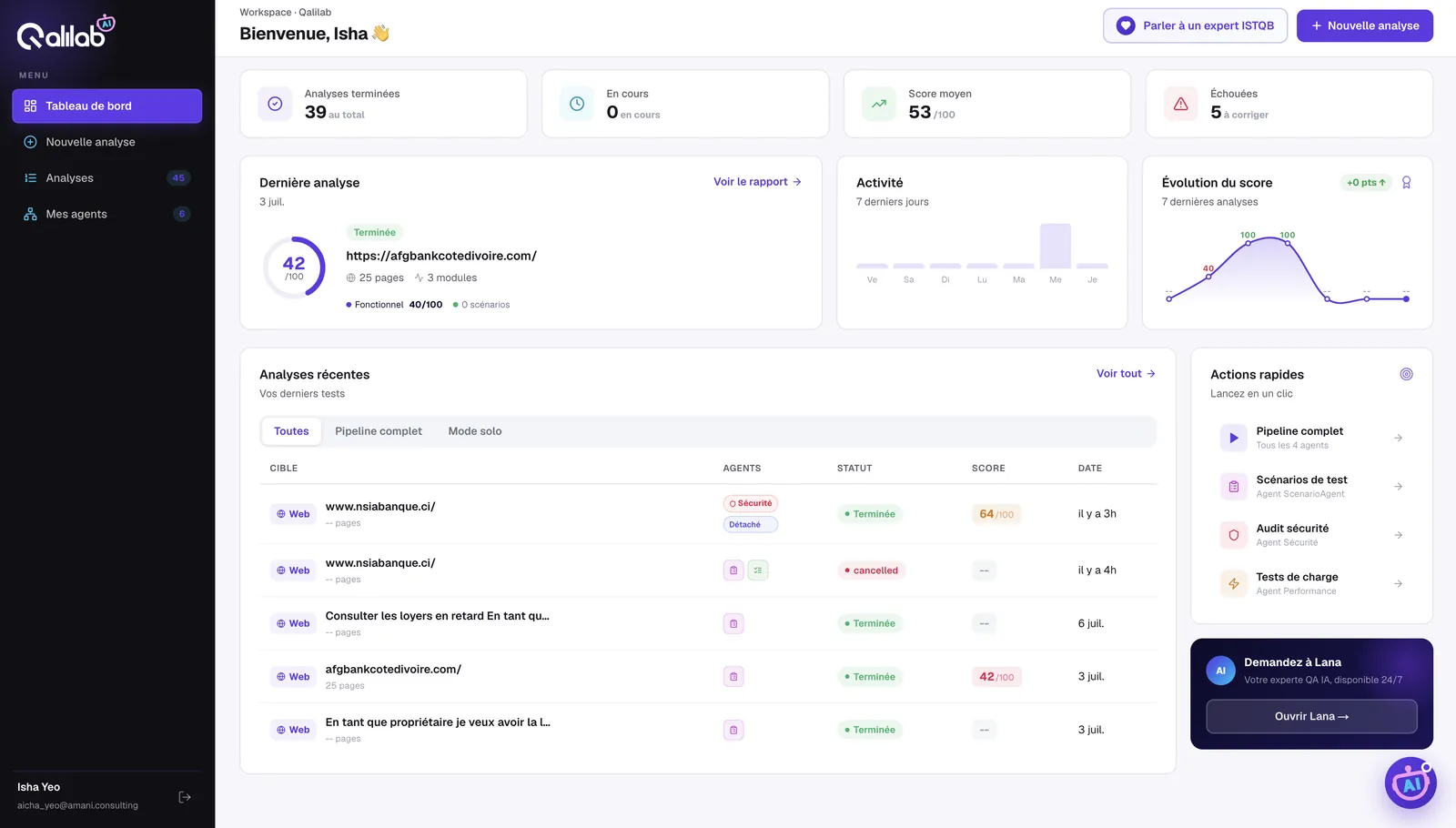
Task: Click the Pipeline complet play icon
Action: click(x=1234, y=438)
